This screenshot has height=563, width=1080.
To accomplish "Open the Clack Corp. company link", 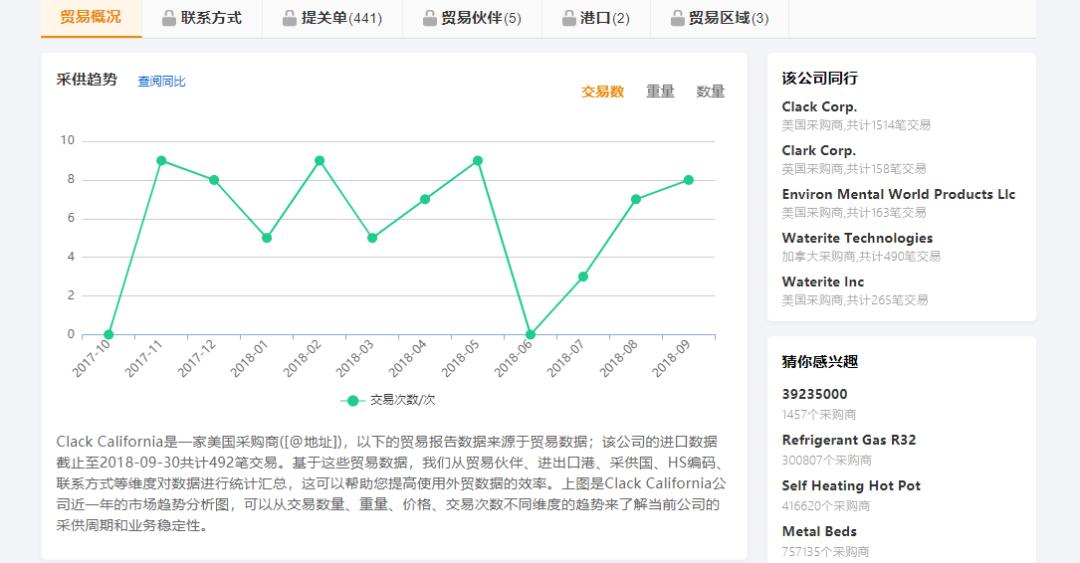I will pyautogui.click(x=819, y=107).
